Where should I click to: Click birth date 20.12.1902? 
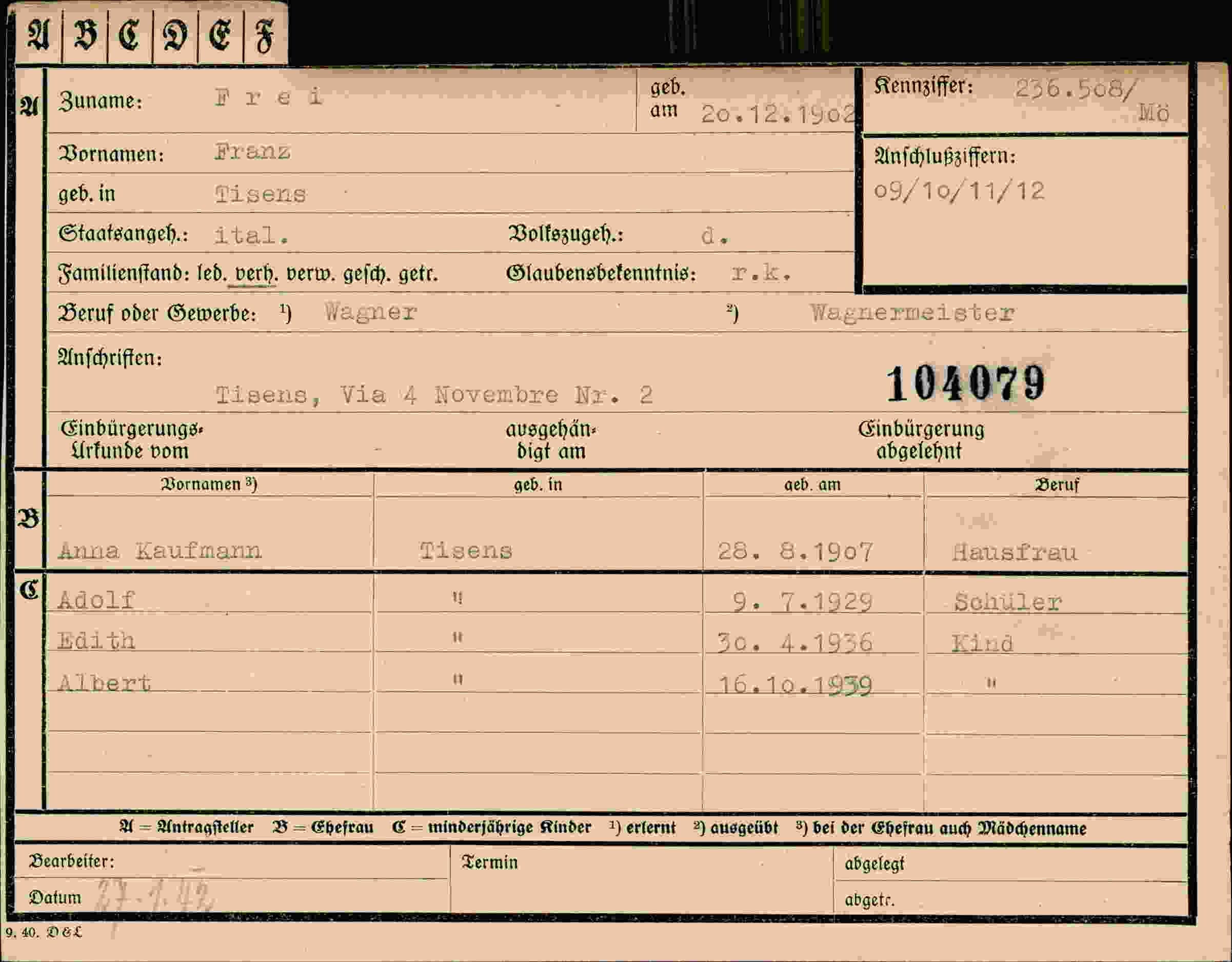779,114
